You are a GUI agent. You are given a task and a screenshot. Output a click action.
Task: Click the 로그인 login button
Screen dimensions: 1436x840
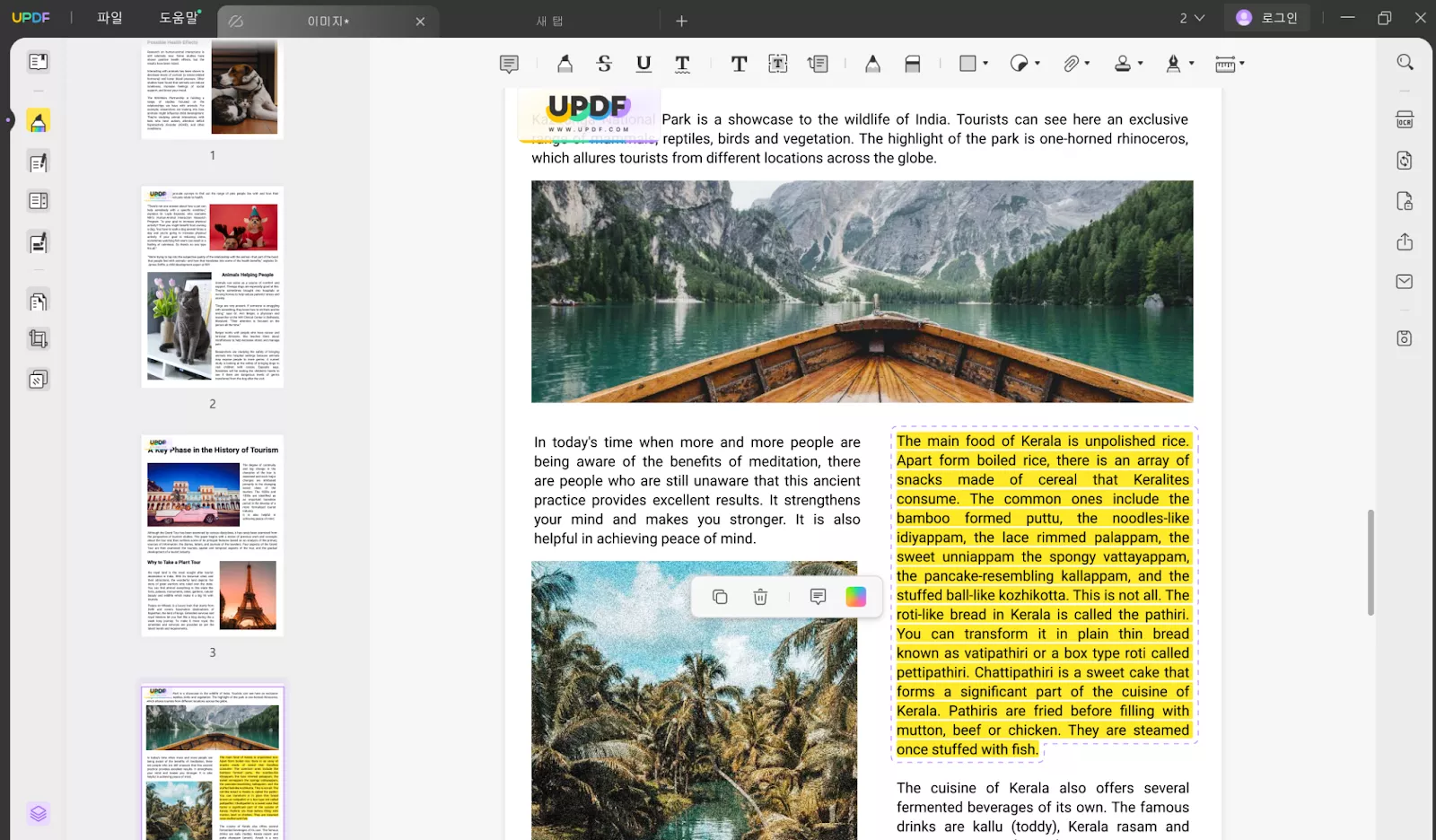click(x=1267, y=18)
